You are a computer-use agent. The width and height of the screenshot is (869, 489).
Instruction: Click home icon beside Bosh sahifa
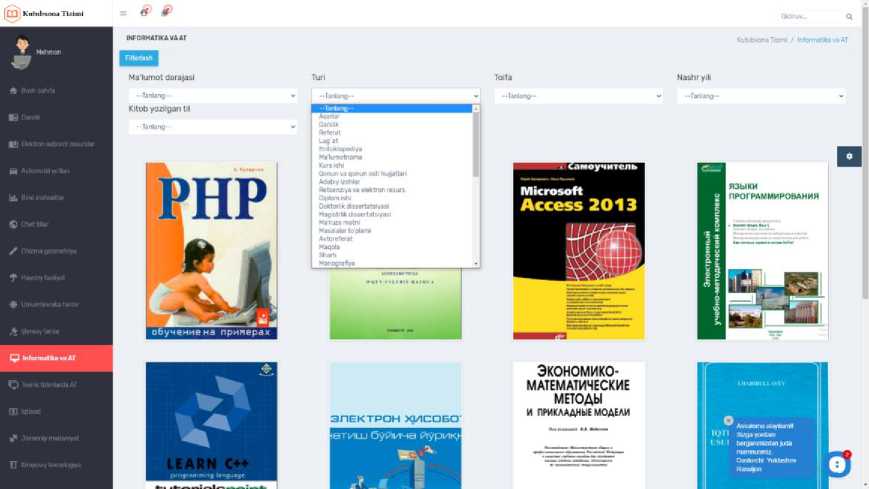pos(13,90)
